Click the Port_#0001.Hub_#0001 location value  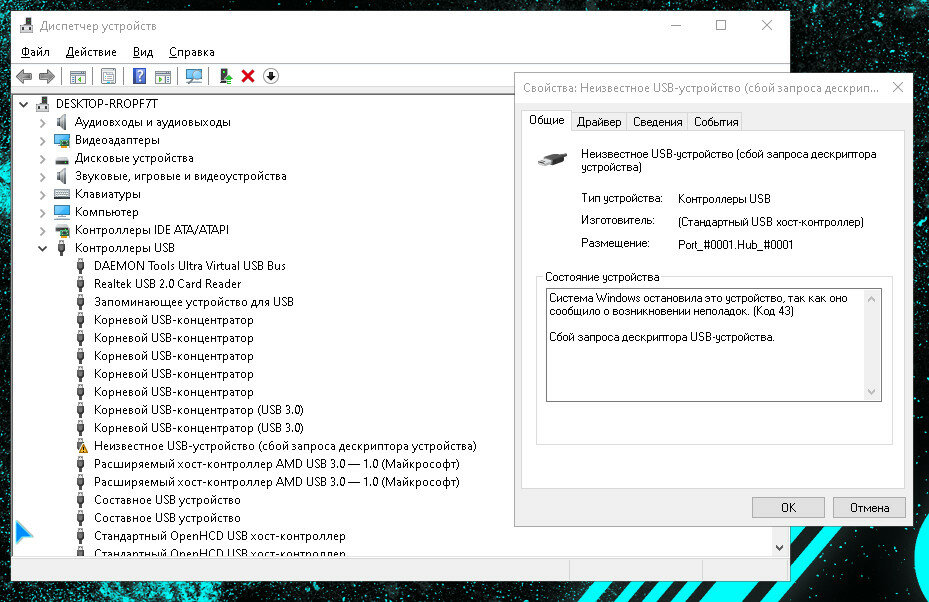[735, 245]
